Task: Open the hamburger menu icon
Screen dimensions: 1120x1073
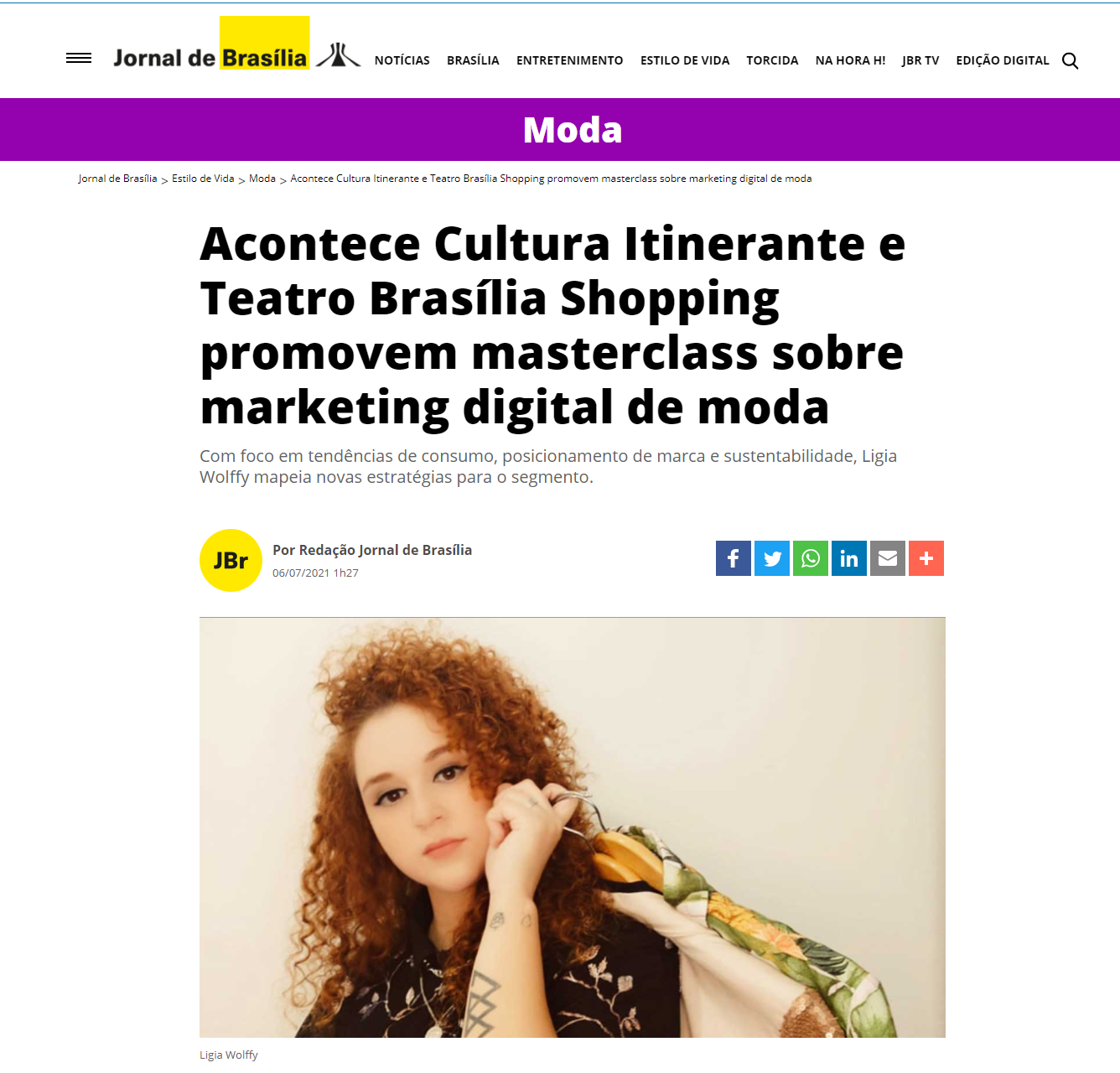Action: click(79, 58)
